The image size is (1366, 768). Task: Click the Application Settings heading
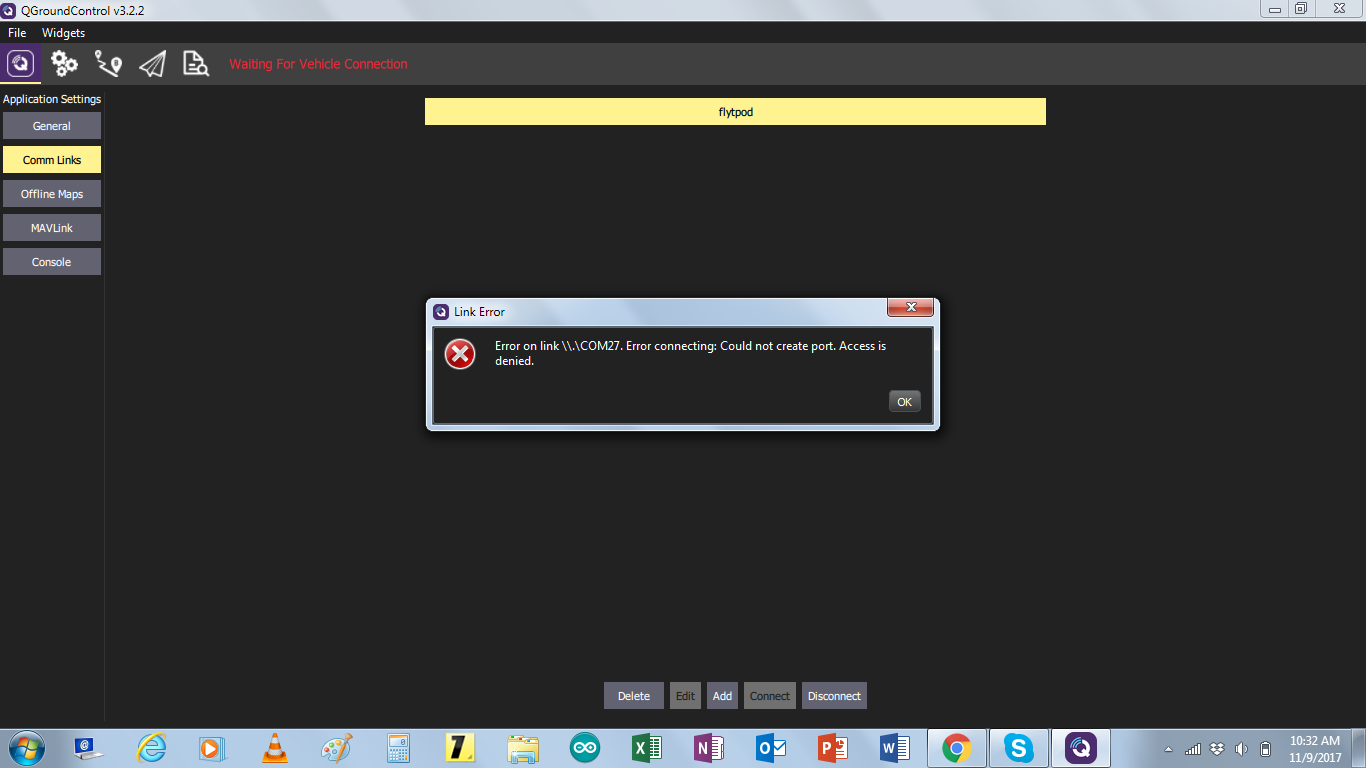click(52, 99)
